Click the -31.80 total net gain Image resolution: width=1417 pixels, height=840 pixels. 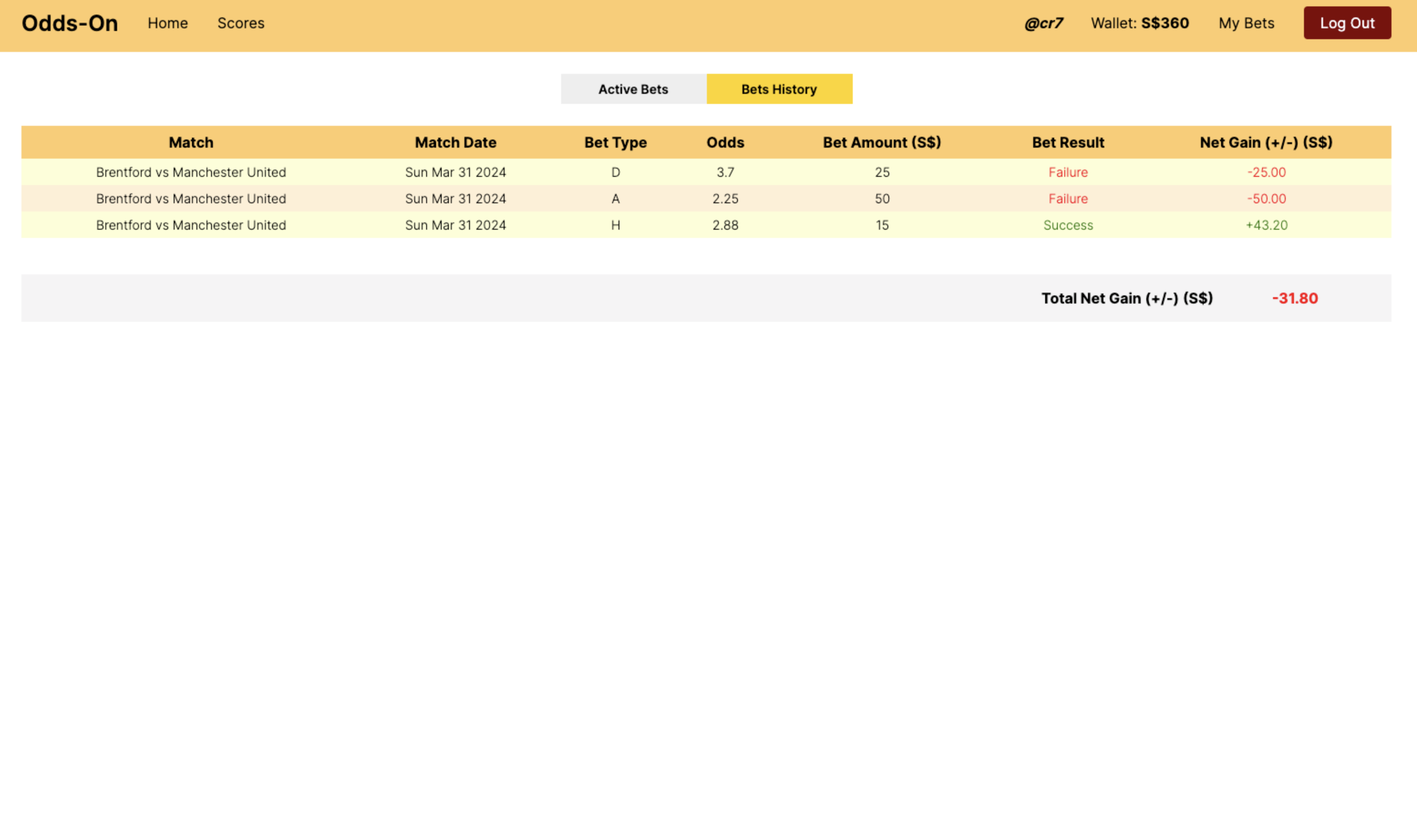(1295, 298)
